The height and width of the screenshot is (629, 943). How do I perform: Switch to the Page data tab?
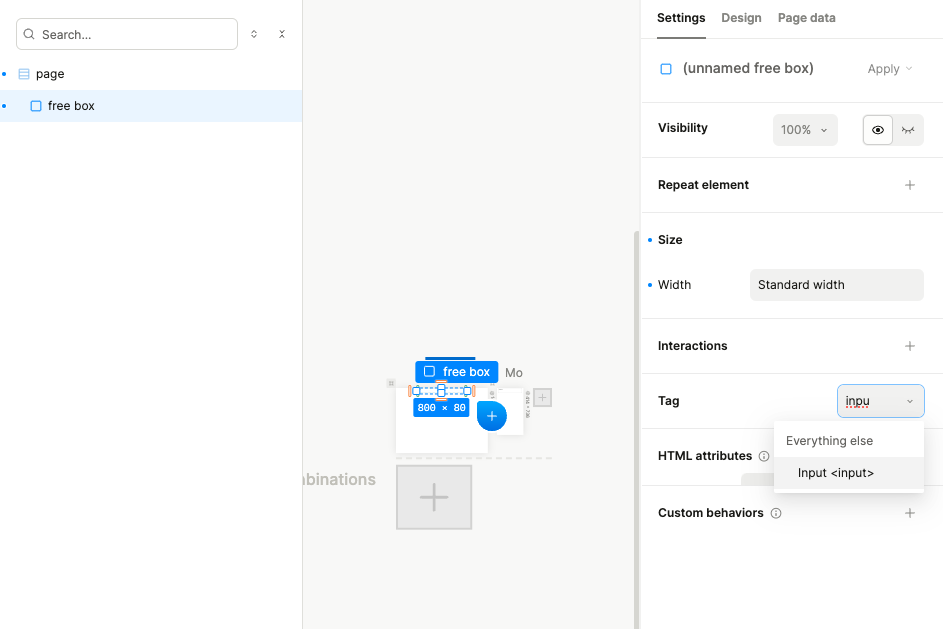coord(806,18)
